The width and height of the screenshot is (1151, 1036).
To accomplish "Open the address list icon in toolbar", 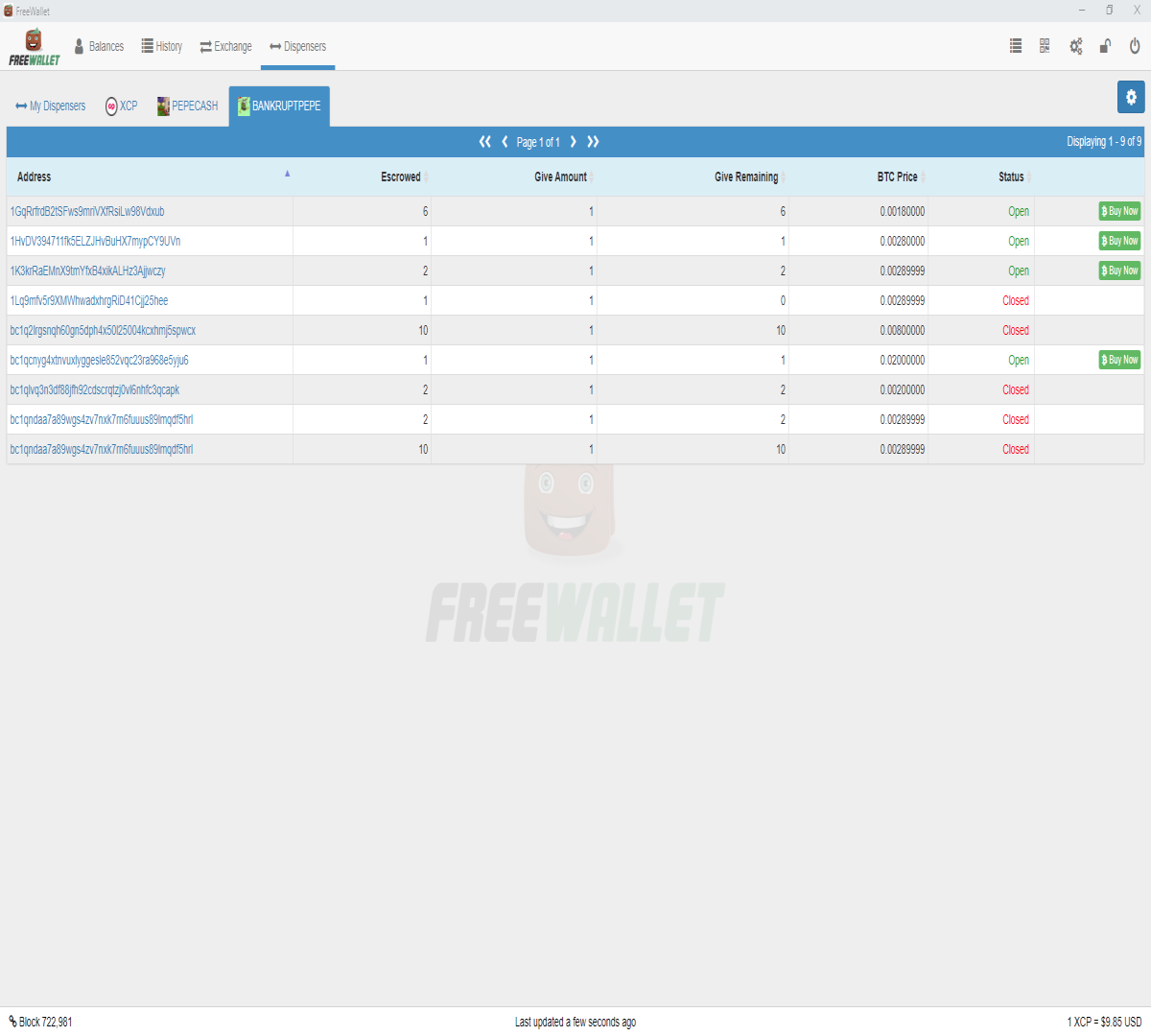I will coord(1016,46).
